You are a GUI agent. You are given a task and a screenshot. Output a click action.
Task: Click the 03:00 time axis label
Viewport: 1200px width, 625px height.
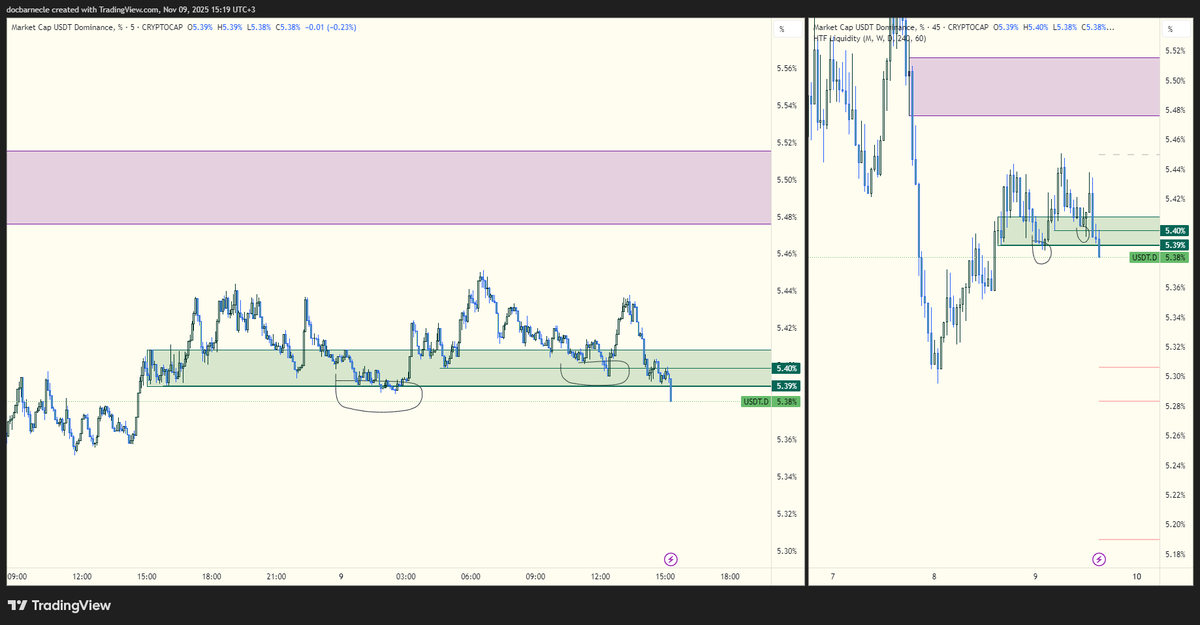click(406, 577)
